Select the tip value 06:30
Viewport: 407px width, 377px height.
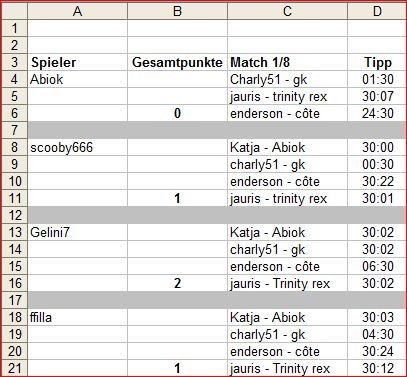377,266
